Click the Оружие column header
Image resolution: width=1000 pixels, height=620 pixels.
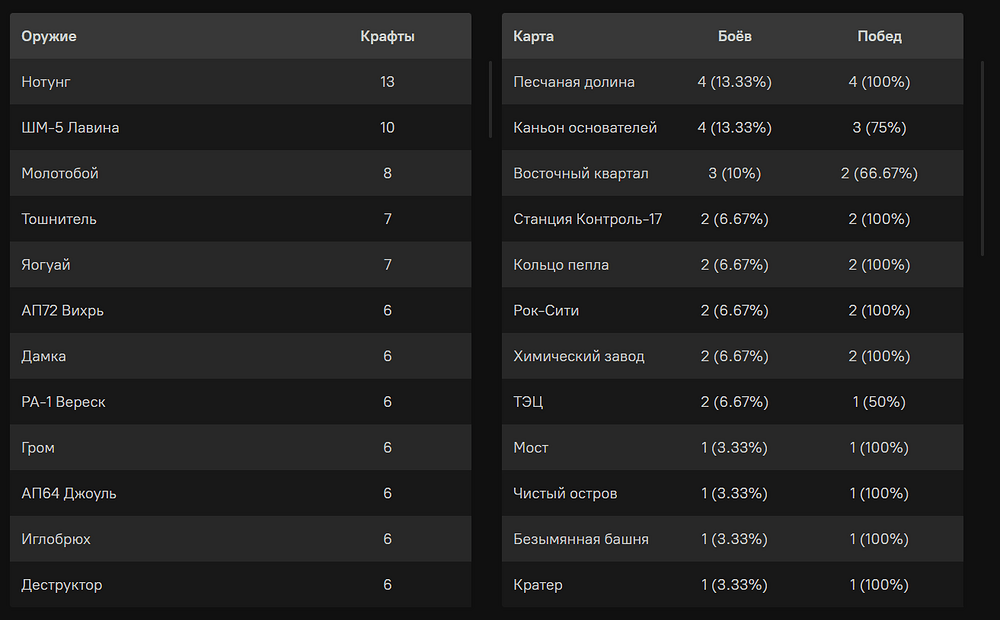(48, 36)
